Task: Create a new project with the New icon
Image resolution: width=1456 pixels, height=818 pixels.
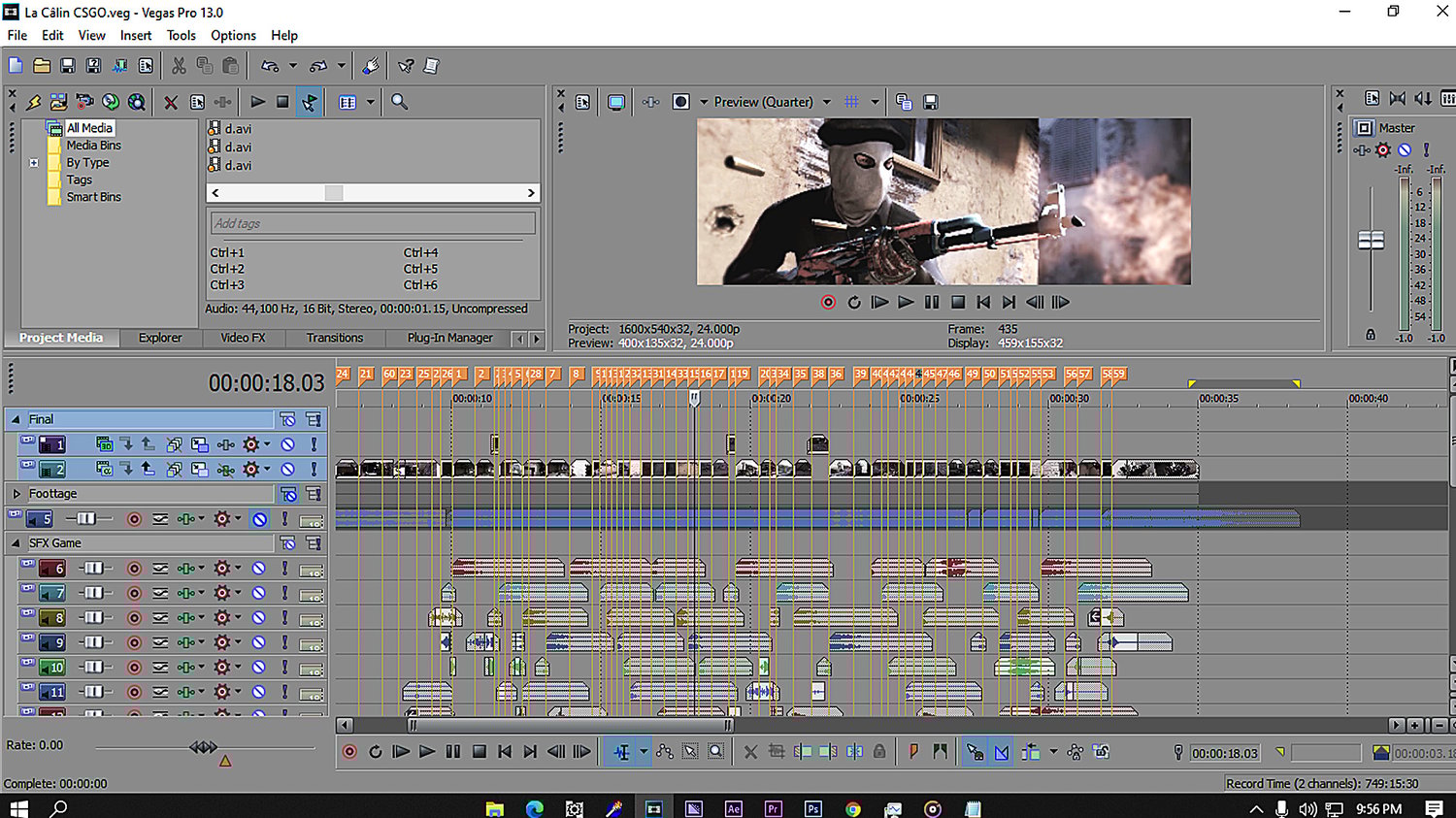Action: [x=16, y=66]
